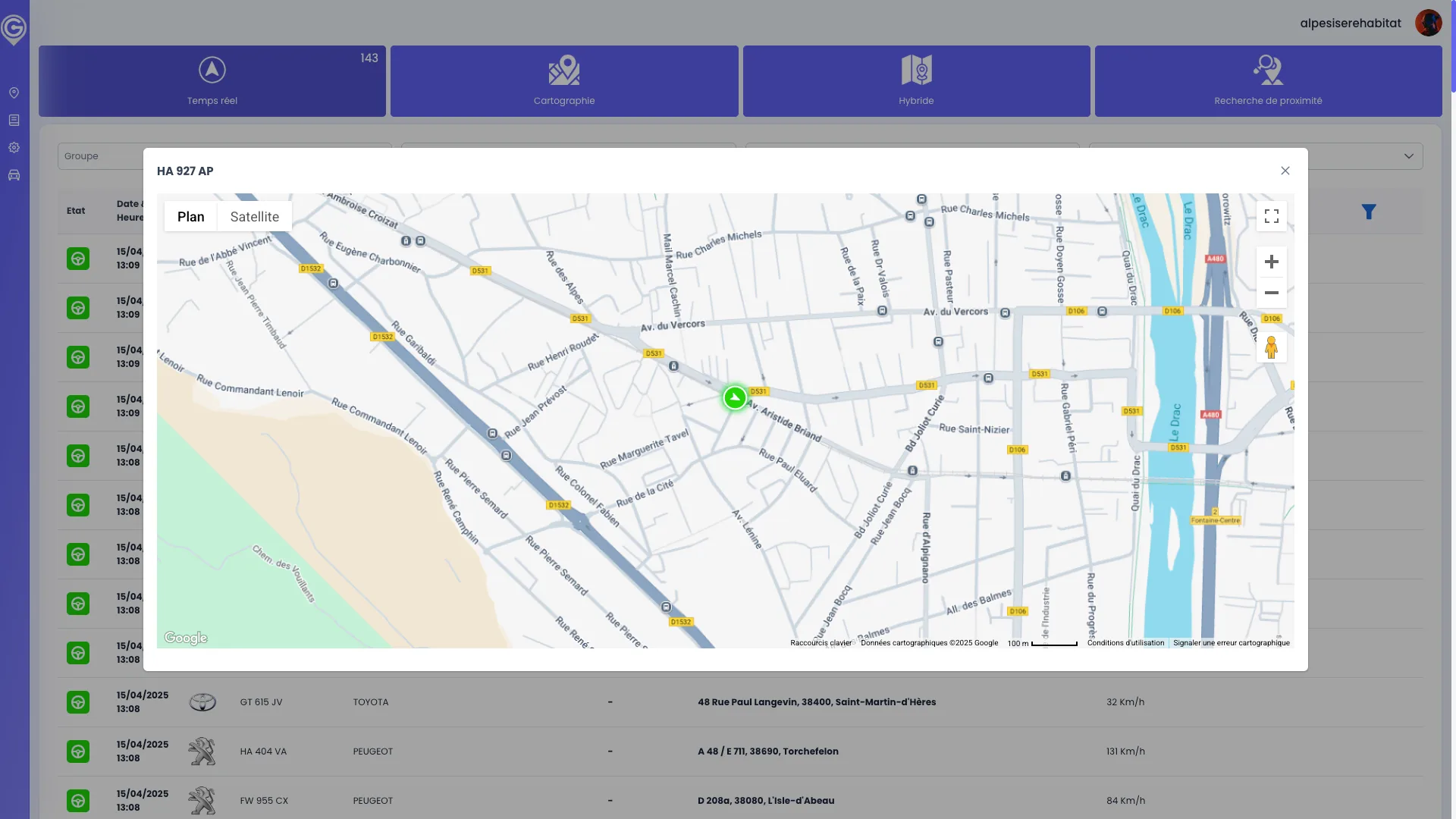Switch map to Plan view

coord(191,217)
